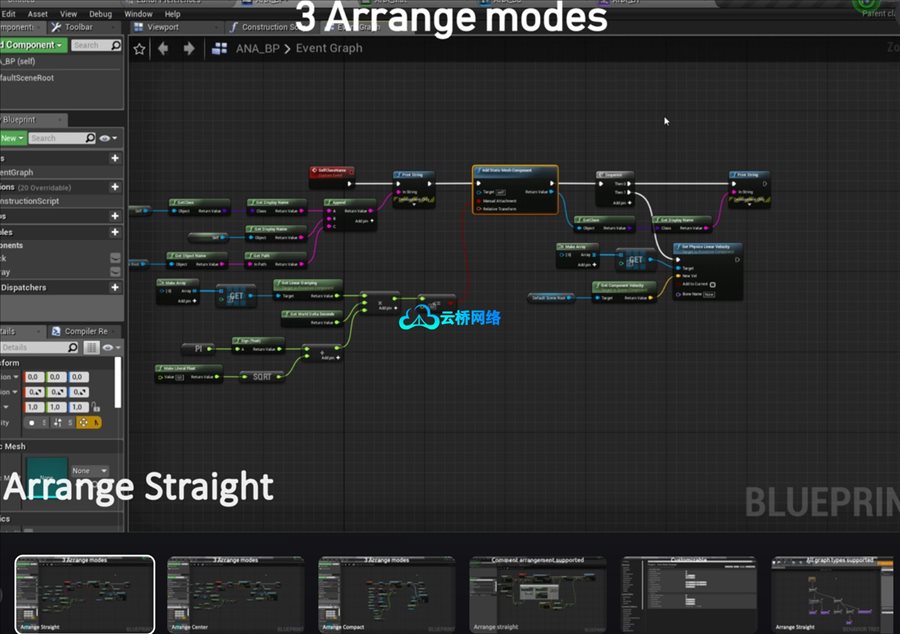Screen dimensions: 900x634
Task: Select the Set Physics Linear Velocity node
Action: pos(708,272)
